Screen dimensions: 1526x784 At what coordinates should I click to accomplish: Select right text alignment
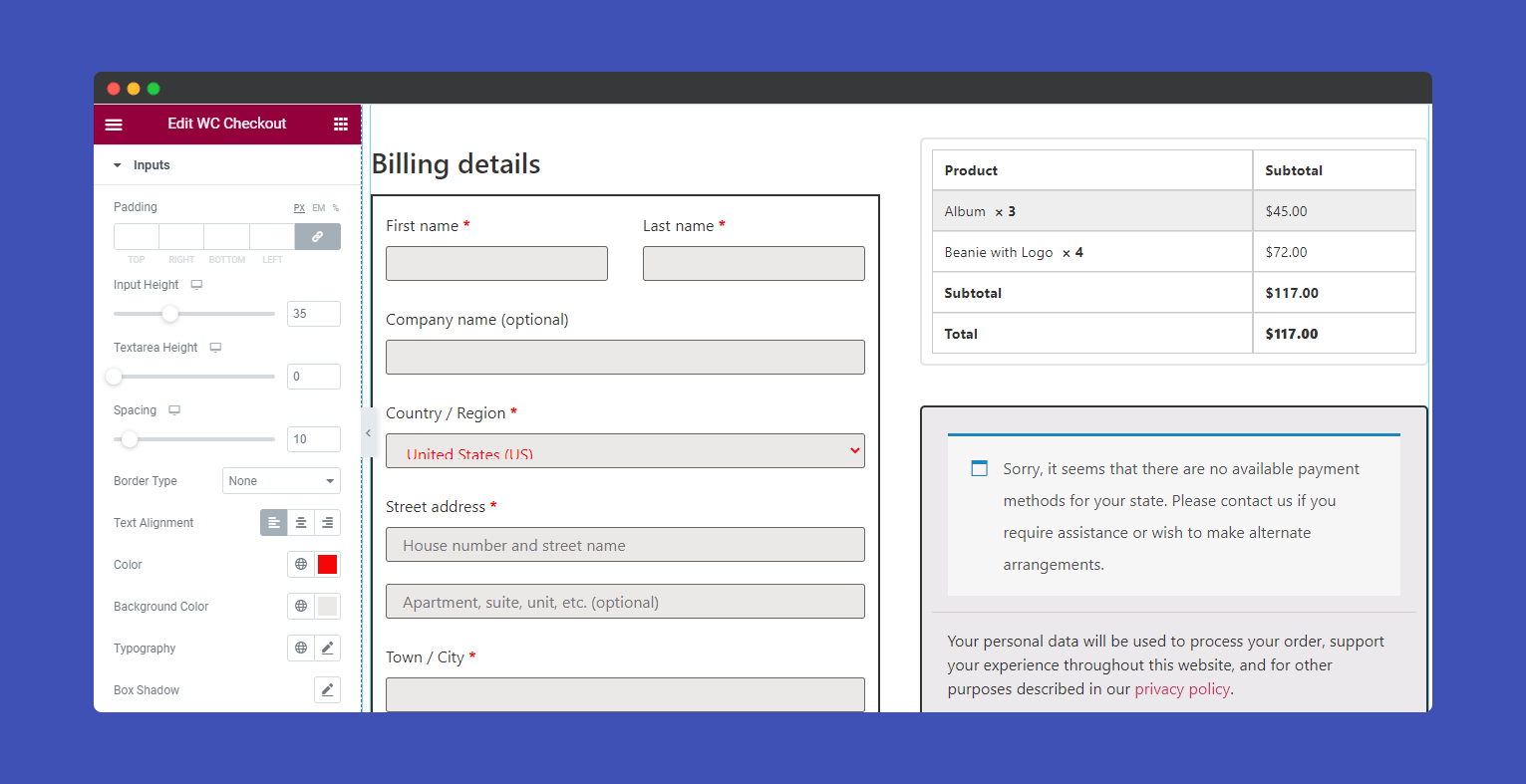click(x=327, y=523)
